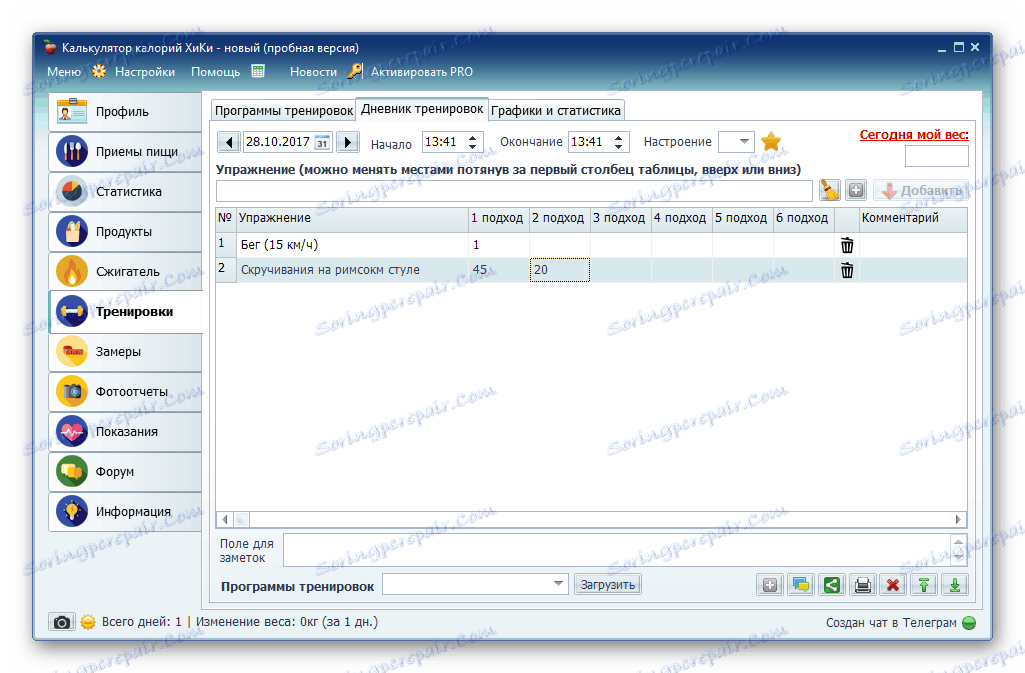Image resolution: width=1025 pixels, height=673 pixels.
Task: Open the Форум section
Action: (125, 471)
